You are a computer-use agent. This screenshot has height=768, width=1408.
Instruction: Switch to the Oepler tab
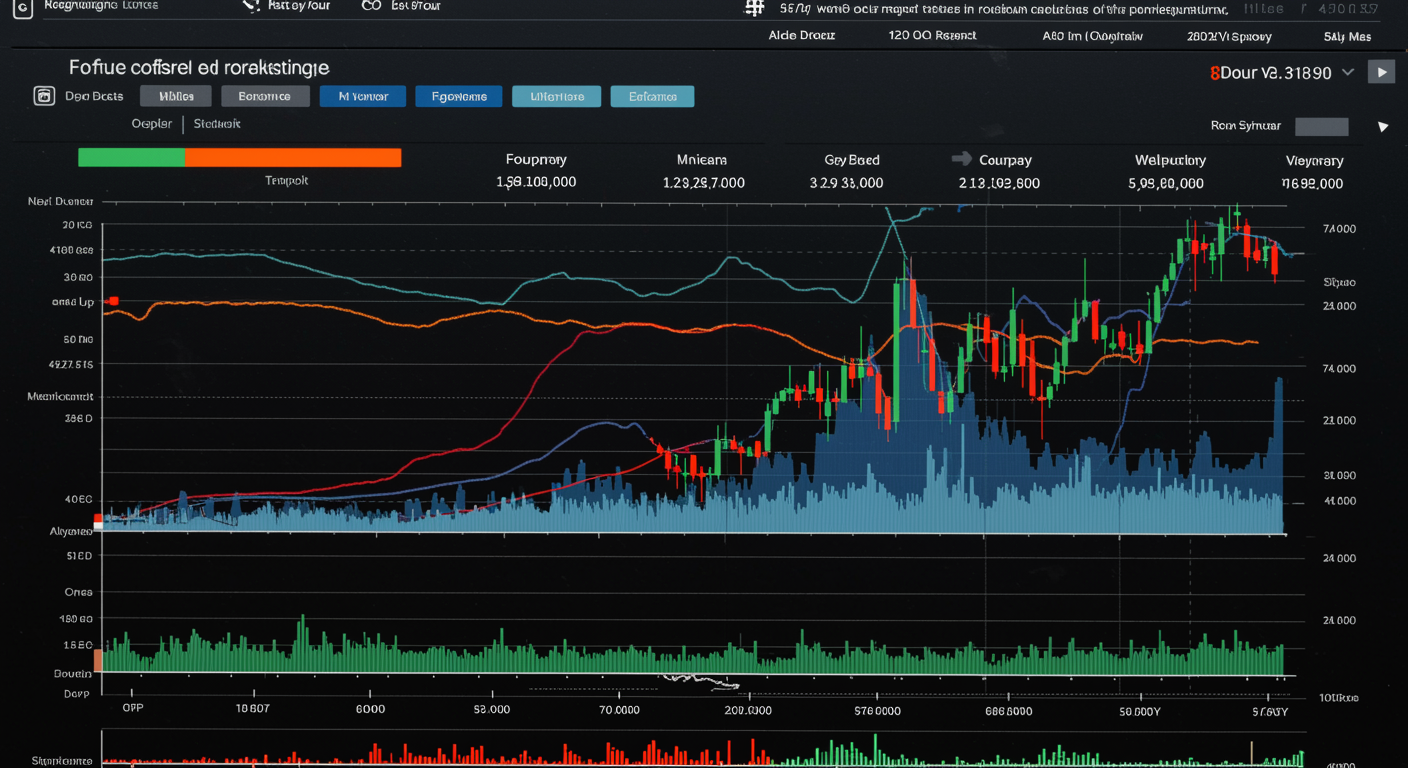tap(152, 123)
